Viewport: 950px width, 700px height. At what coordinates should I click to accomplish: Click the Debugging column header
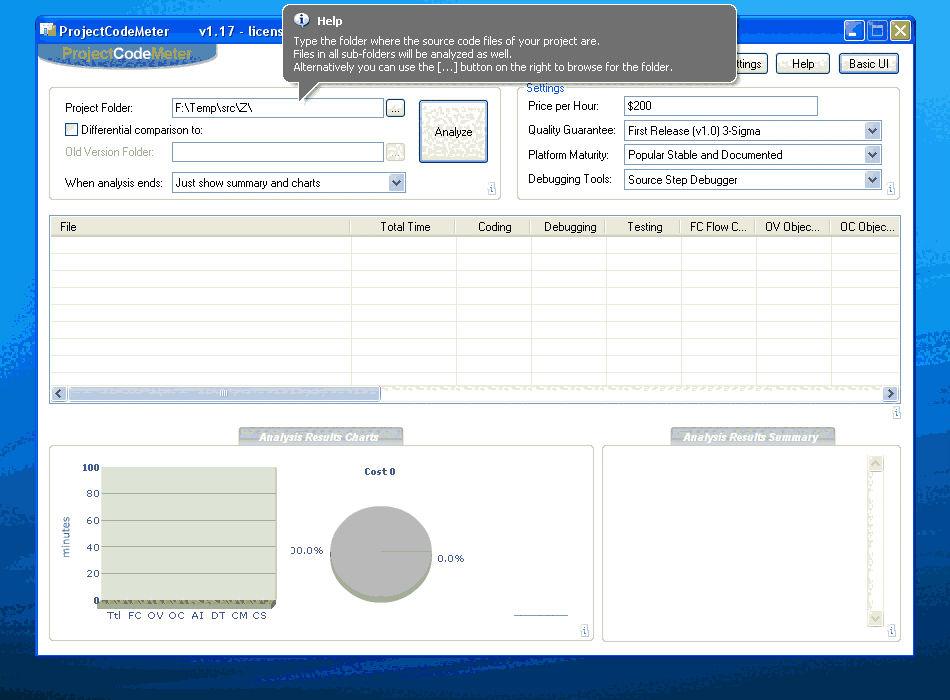569,227
